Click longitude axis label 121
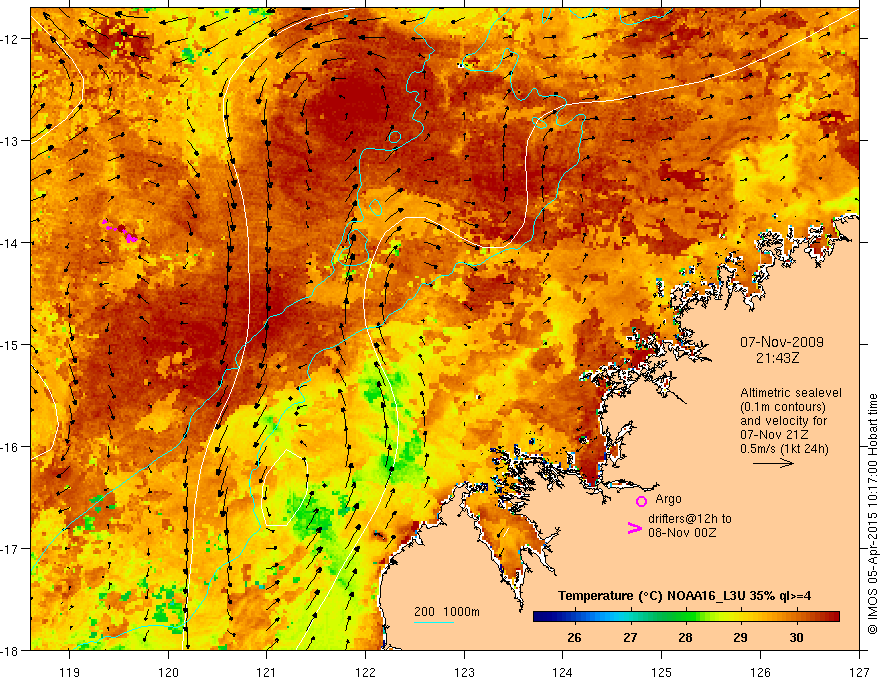Screen dimensions: 880x680 267,672
